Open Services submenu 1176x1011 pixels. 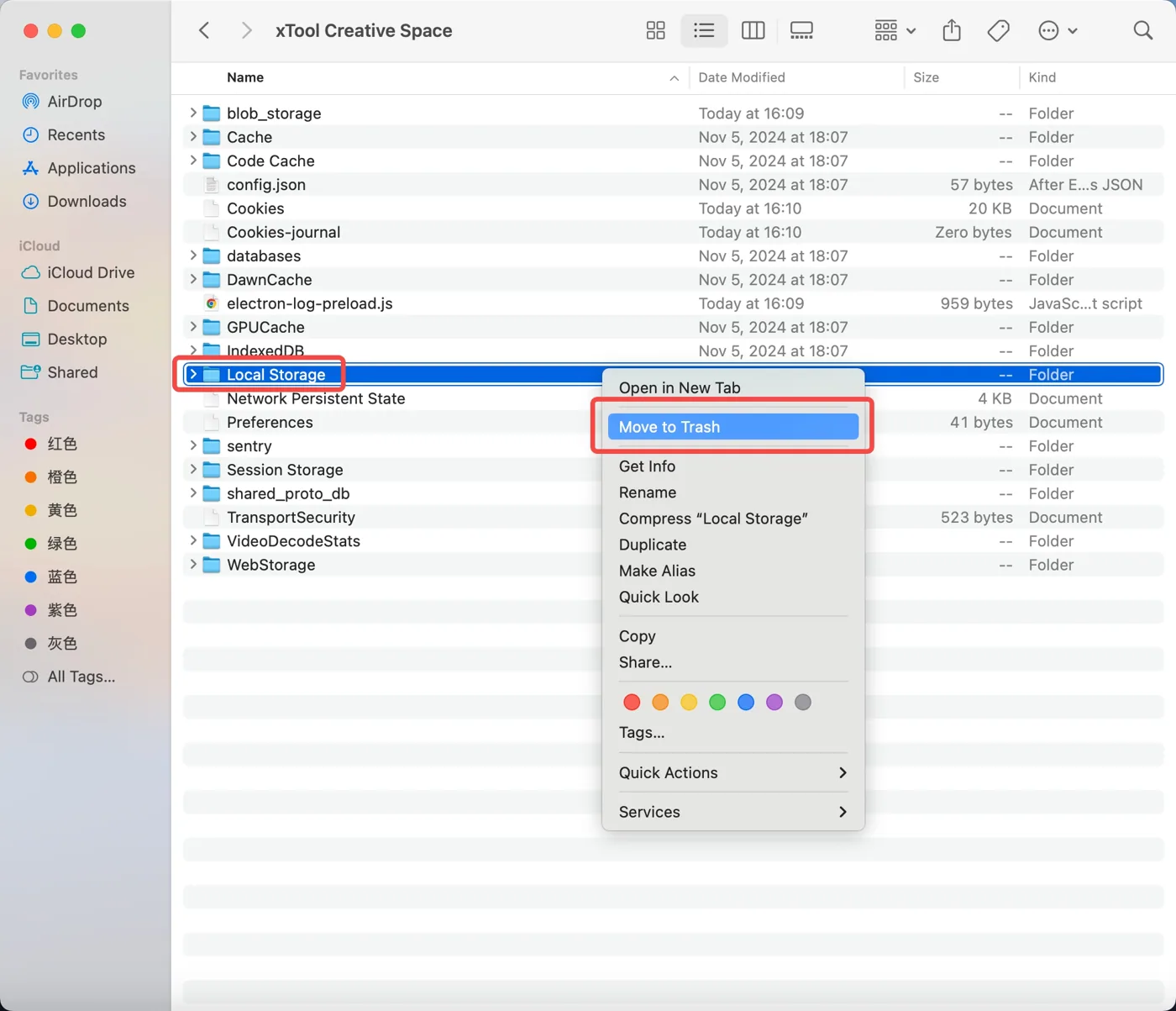tap(733, 812)
